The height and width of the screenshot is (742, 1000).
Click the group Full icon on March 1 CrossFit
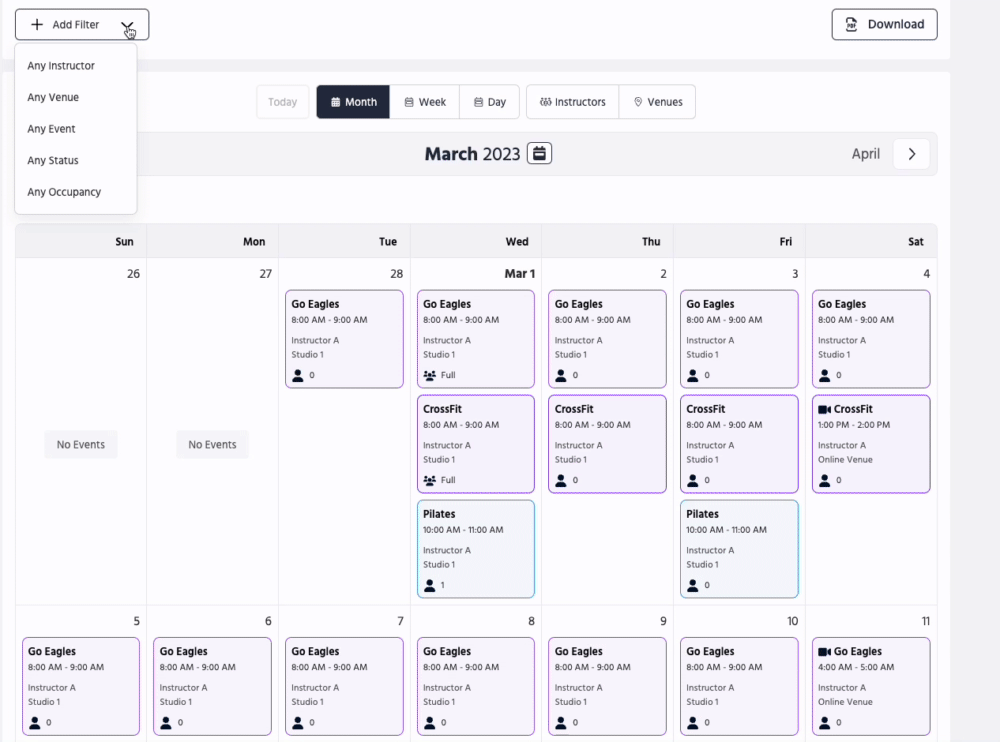pyautogui.click(x=430, y=480)
